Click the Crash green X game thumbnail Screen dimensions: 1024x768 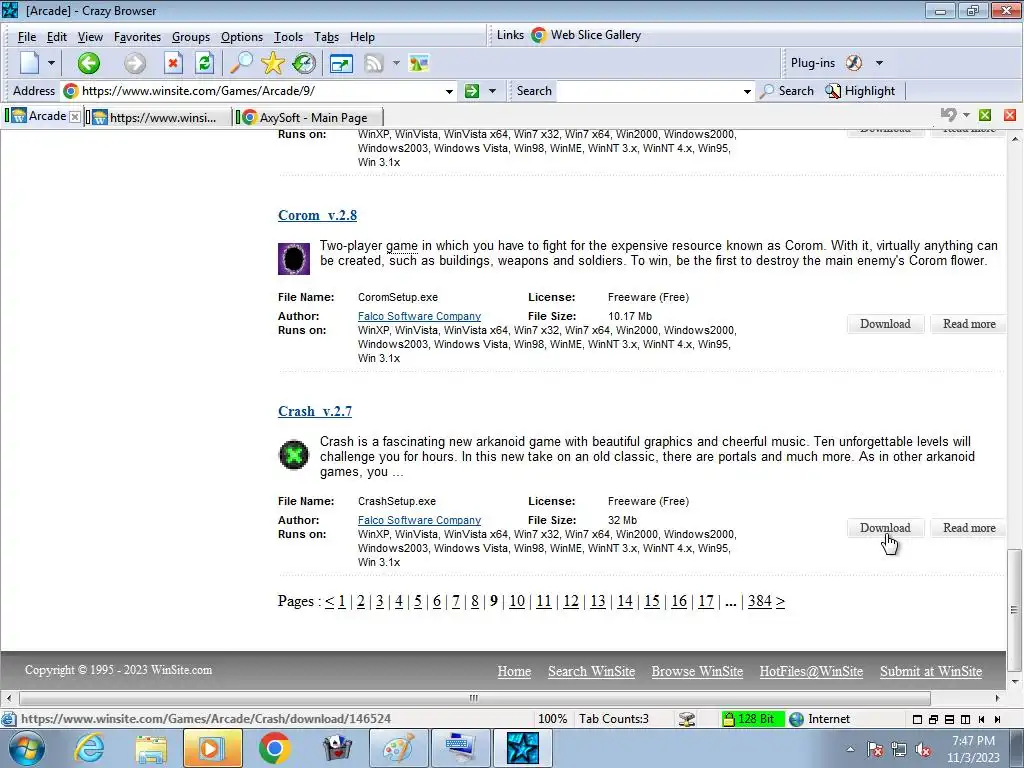pos(294,455)
